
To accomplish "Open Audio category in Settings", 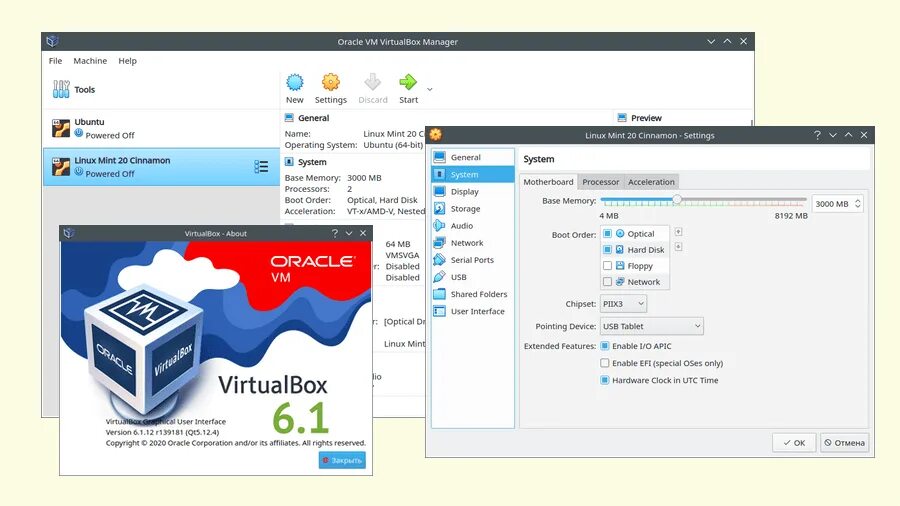I will point(472,226).
